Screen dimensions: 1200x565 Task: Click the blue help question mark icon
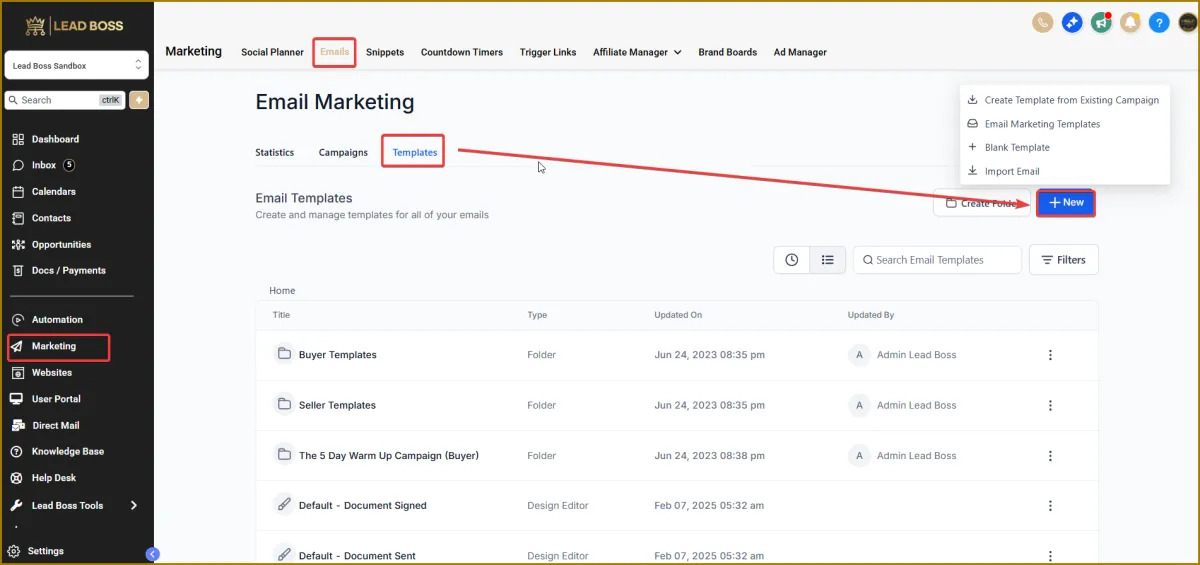coord(1159,22)
